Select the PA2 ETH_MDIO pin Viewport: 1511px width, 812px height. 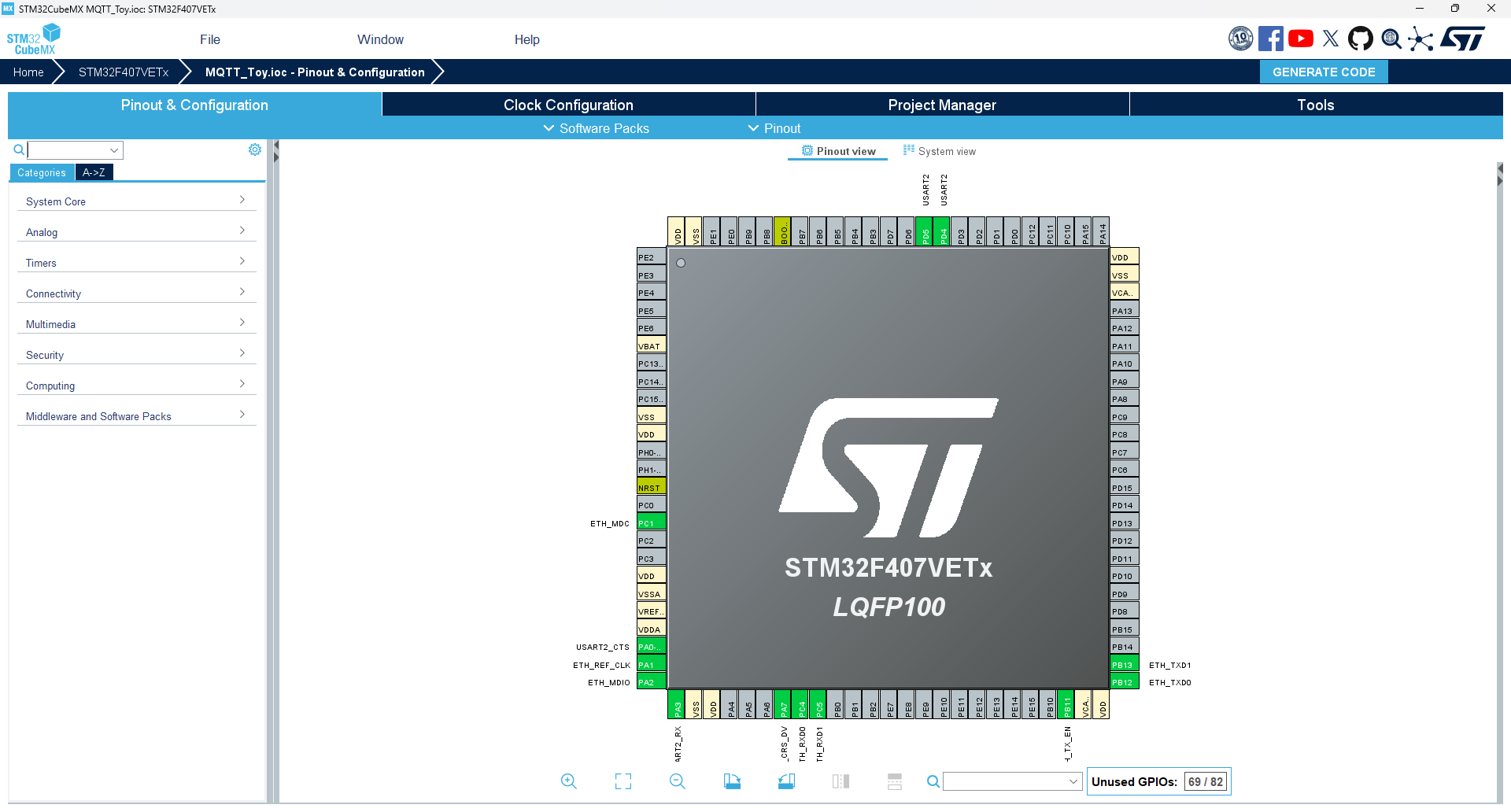click(652, 682)
